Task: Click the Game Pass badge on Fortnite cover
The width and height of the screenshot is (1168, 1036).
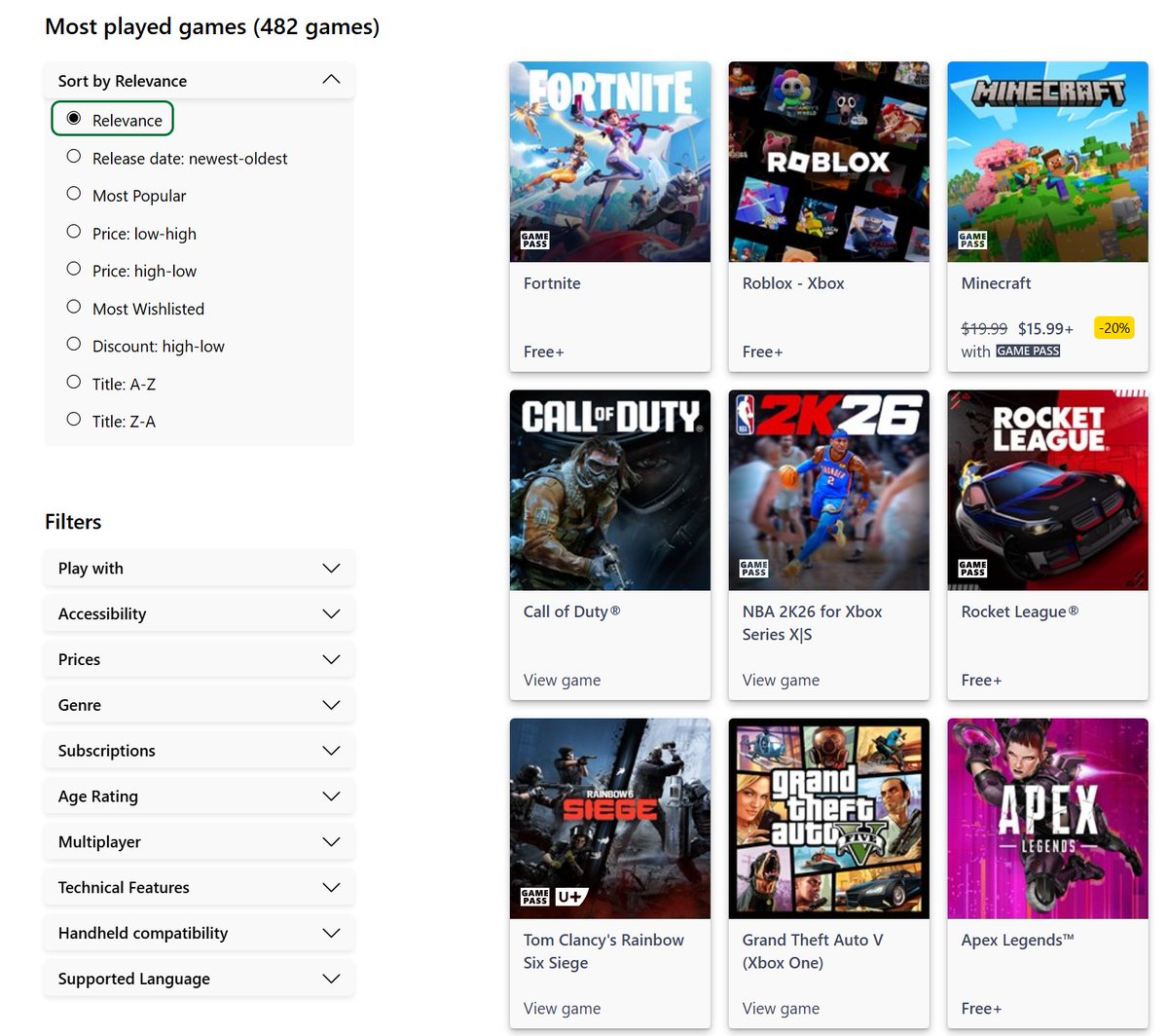Action: click(534, 240)
